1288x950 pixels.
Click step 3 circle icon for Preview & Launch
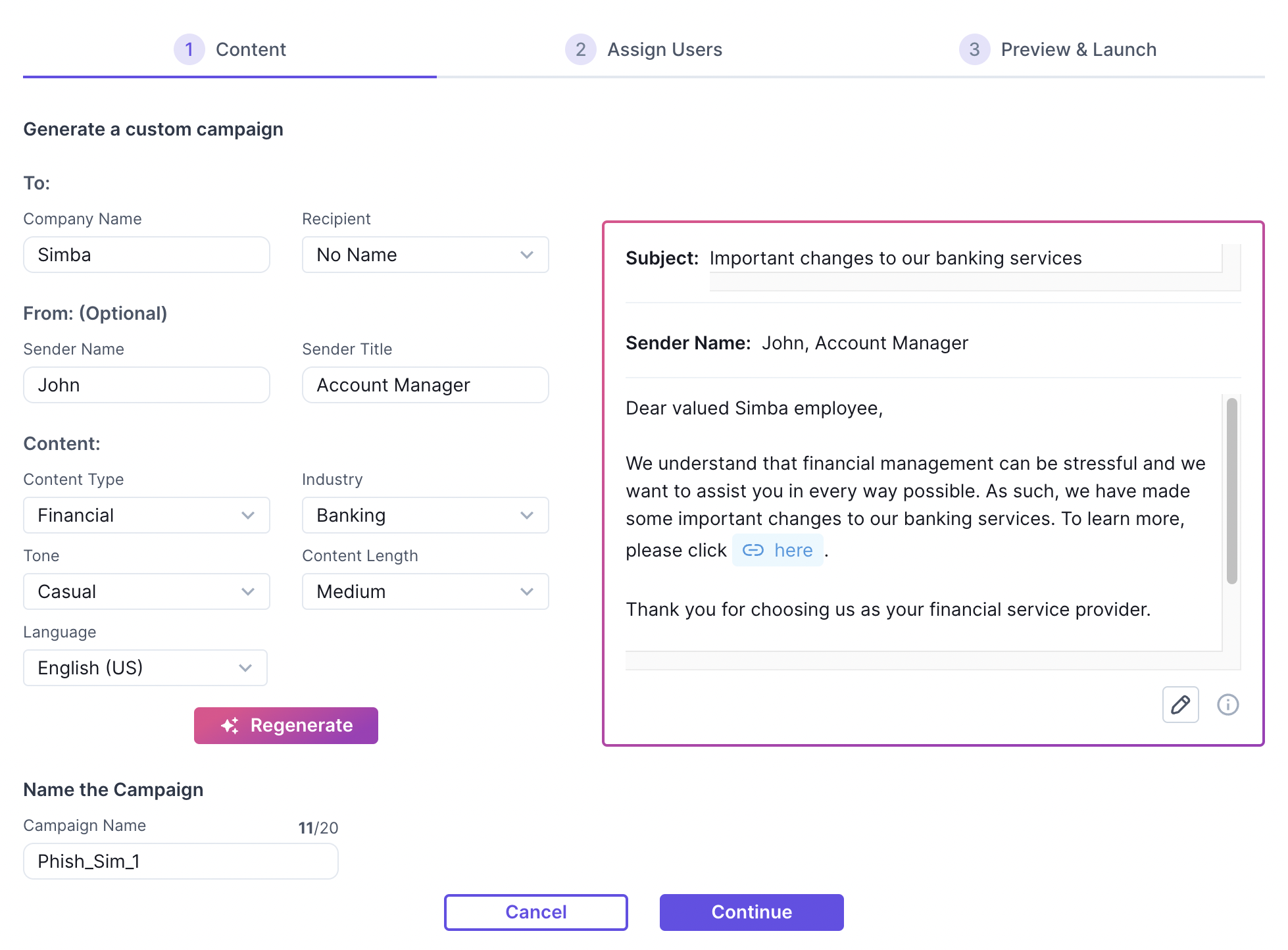(974, 49)
